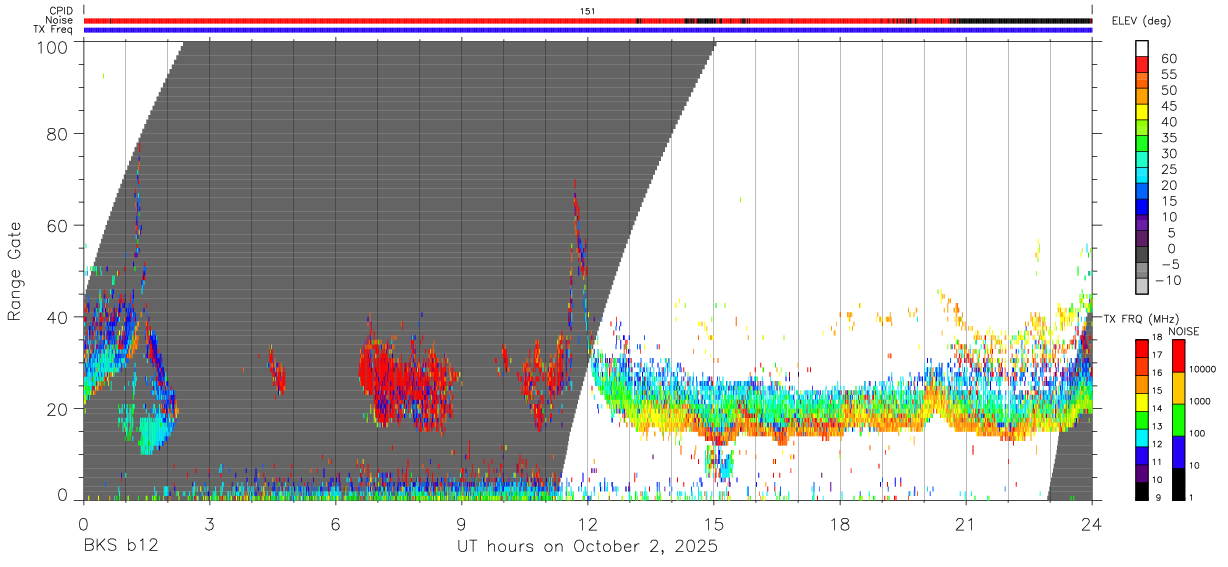Click the x-axis tick label '18'
The width and height of the screenshot is (1228, 567).
pyautogui.click(x=839, y=524)
